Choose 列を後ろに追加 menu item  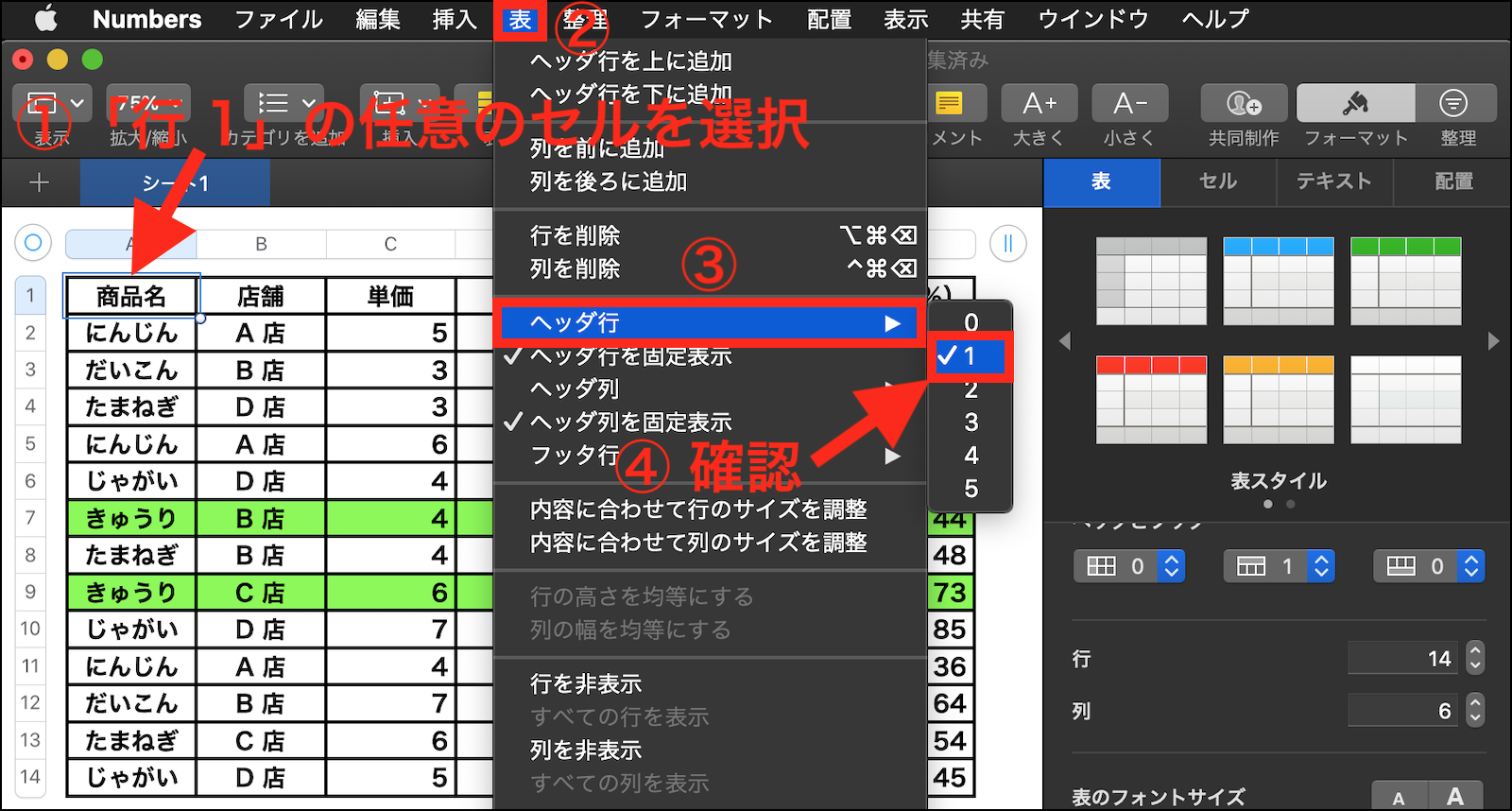710,181
